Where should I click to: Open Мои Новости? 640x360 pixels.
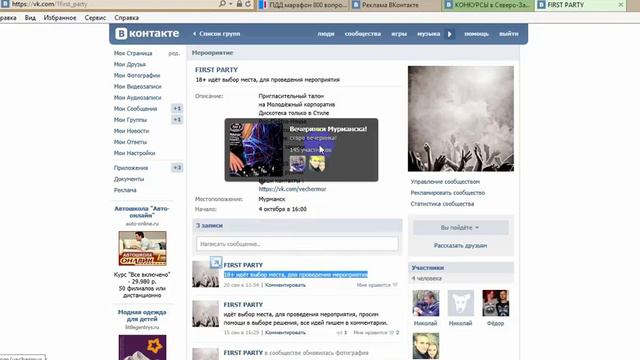pos(131,131)
